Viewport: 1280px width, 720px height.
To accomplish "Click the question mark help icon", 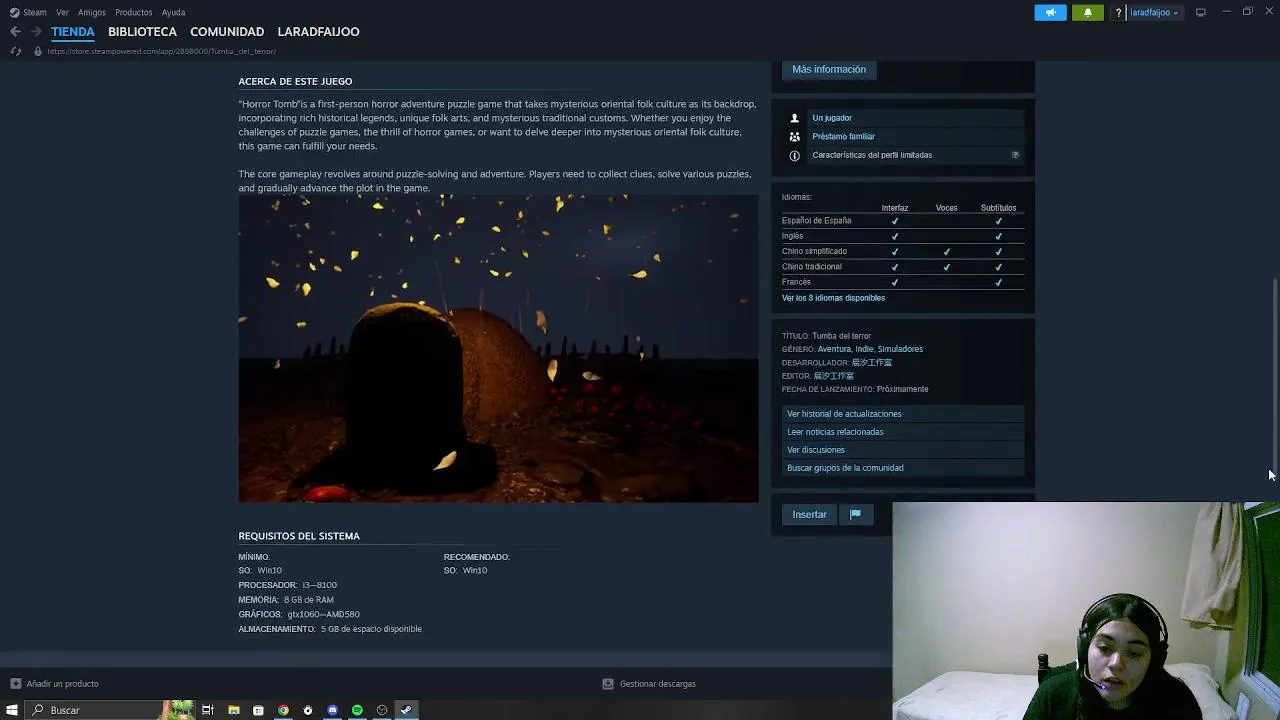I will (x=1118, y=13).
